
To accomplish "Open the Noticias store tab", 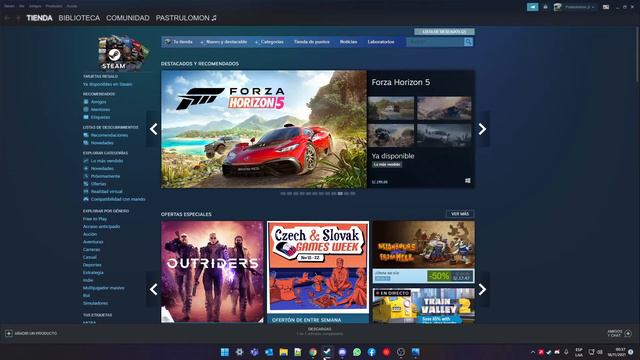I will (349, 42).
